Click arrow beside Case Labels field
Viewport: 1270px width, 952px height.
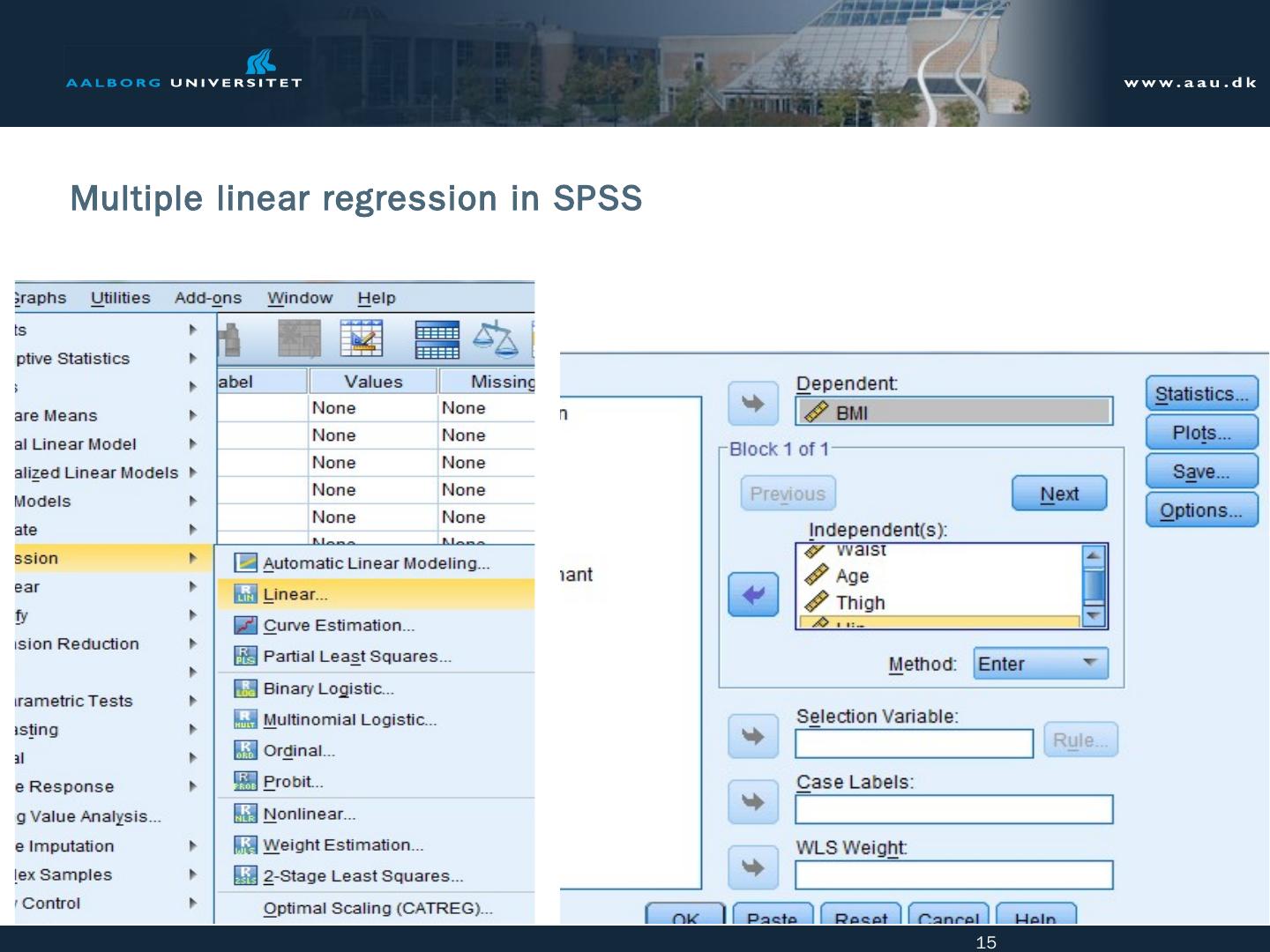click(x=753, y=801)
